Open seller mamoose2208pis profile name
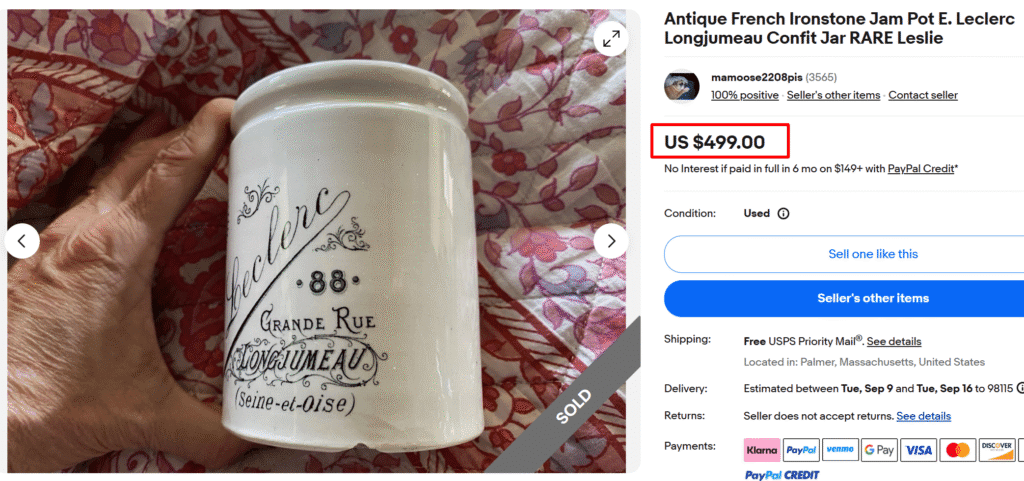1024x481 pixels. click(x=756, y=77)
